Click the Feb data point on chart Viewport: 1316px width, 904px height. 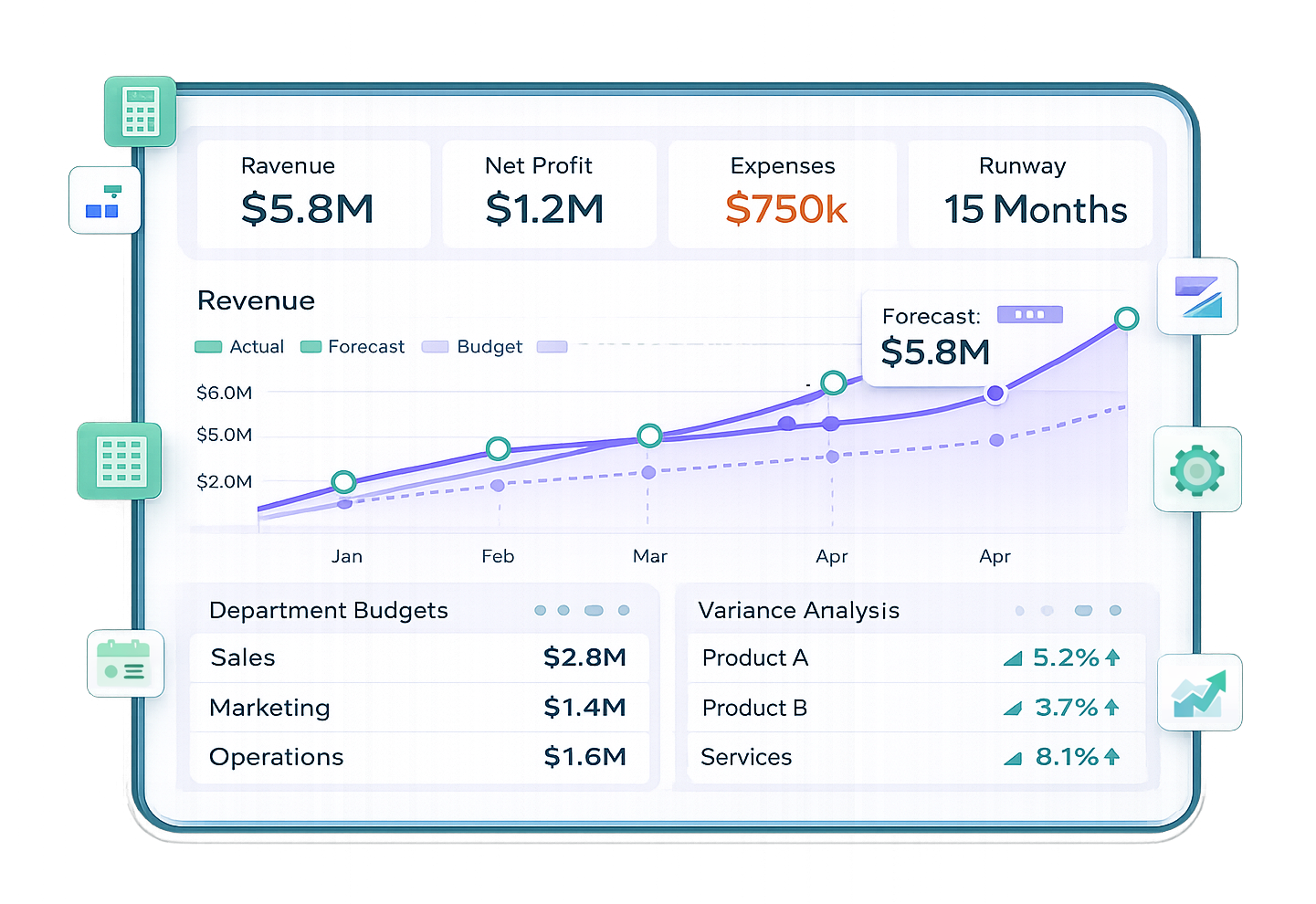498,448
